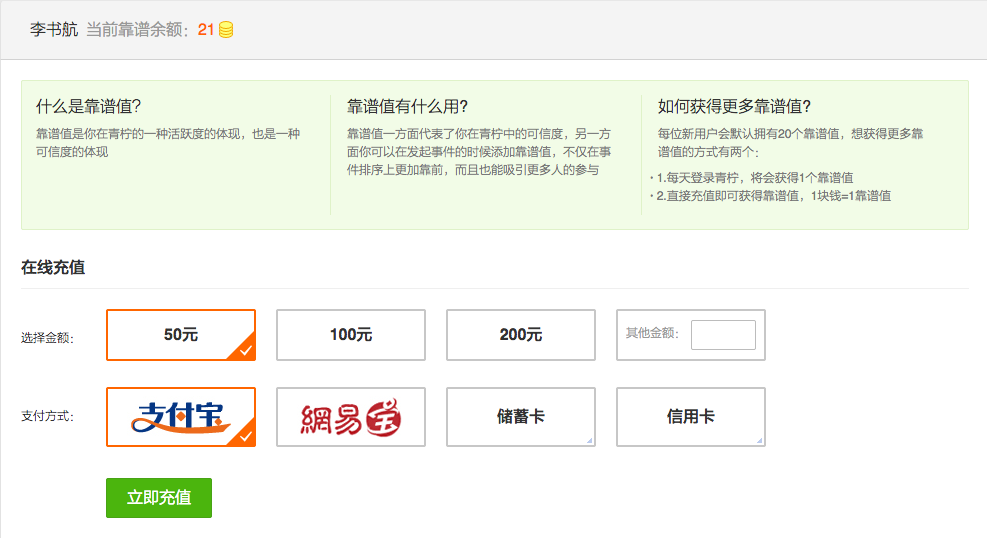Image resolution: width=987 pixels, height=538 pixels.
Task: Click the 其他金额 label text
Action: pos(652,333)
